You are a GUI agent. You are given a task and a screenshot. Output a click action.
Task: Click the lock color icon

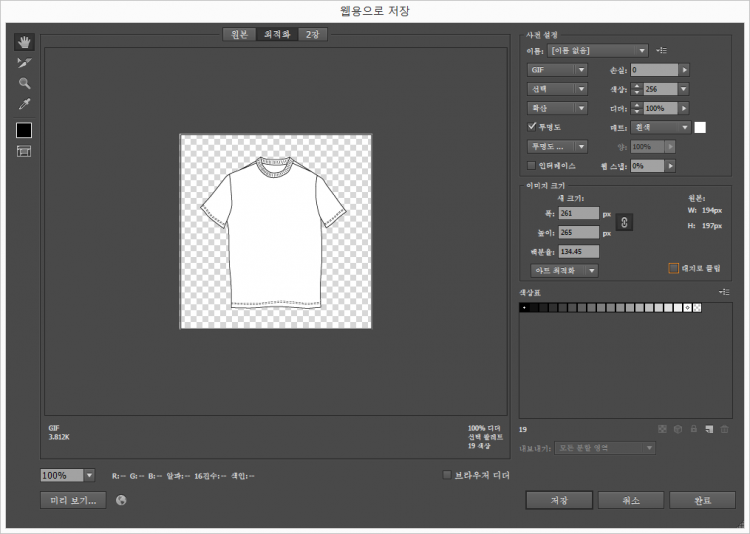tap(693, 429)
